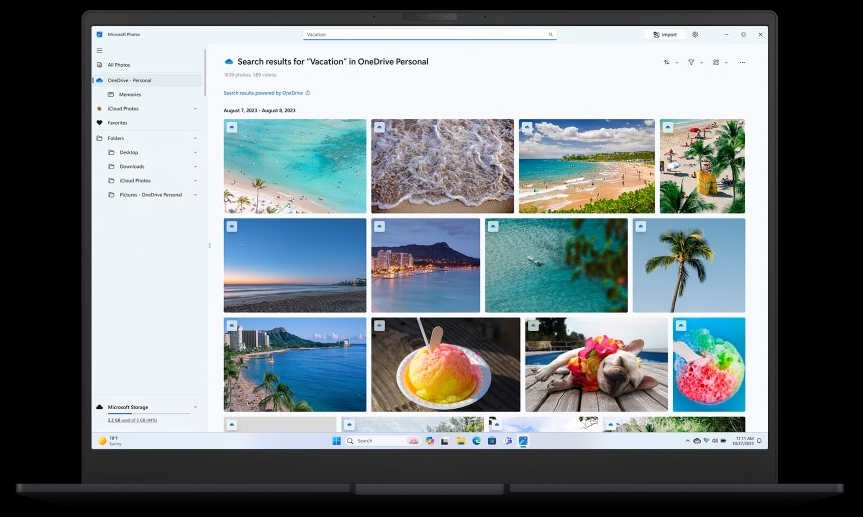
Task: Toggle the hamburger navigation menu
Action: point(99,50)
